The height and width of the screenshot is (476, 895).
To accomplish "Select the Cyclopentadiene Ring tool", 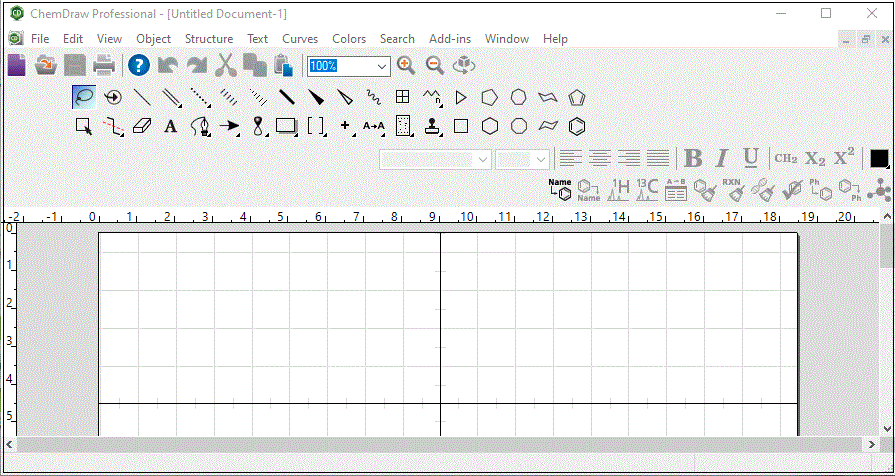I will 577,98.
